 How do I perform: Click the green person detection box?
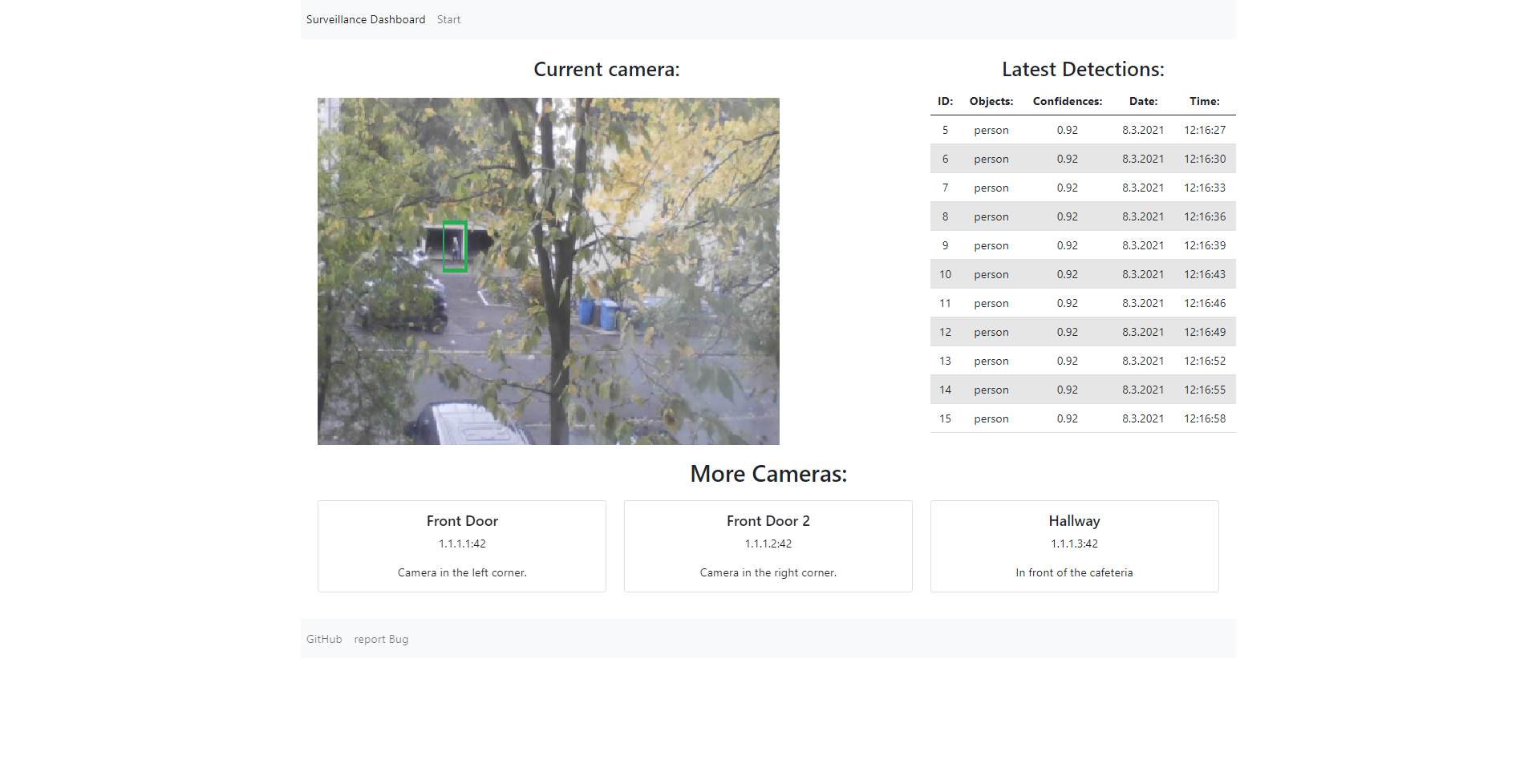coord(455,247)
